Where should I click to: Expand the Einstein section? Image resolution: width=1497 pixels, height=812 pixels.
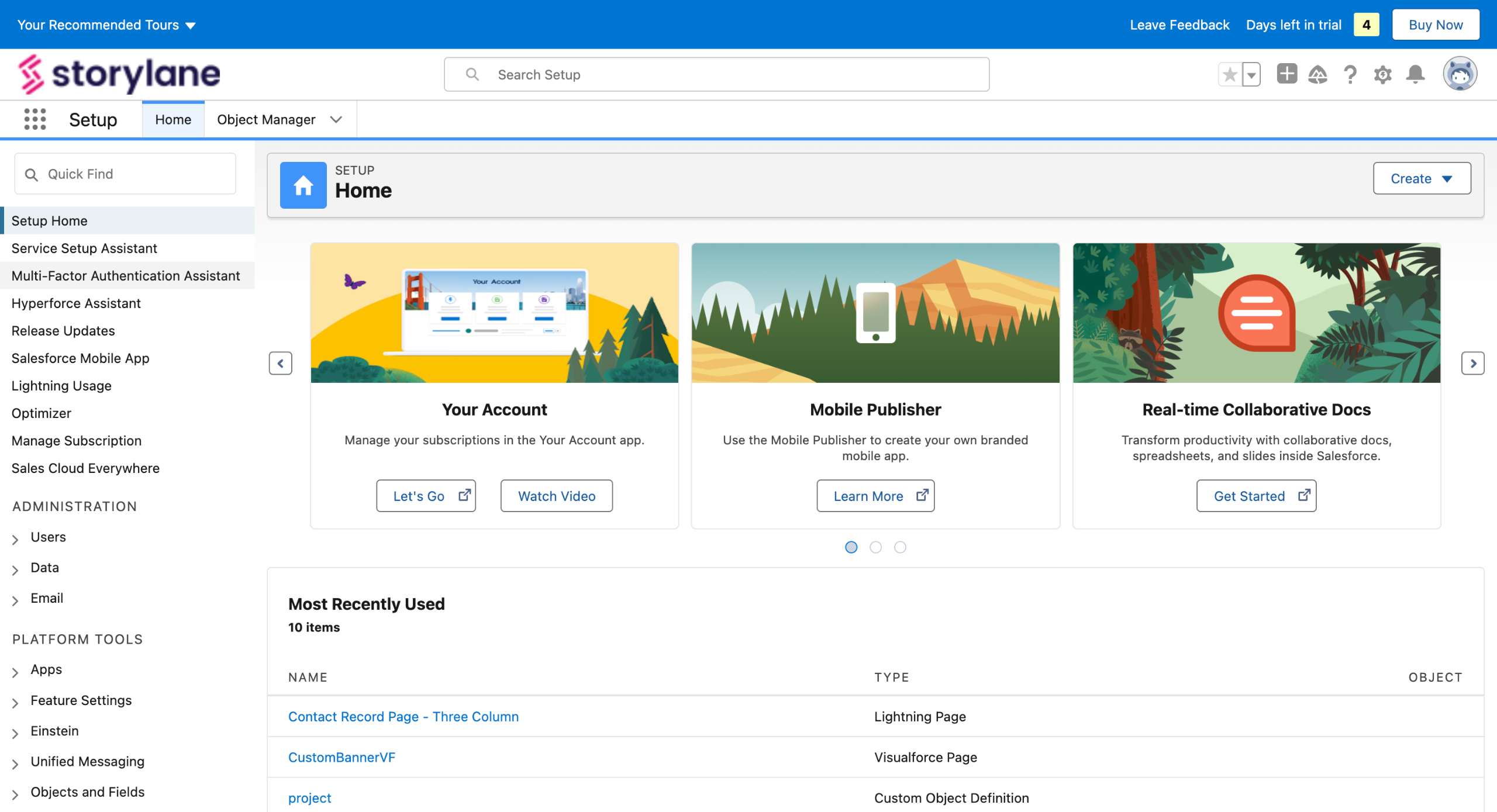pyautogui.click(x=15, y=732)
